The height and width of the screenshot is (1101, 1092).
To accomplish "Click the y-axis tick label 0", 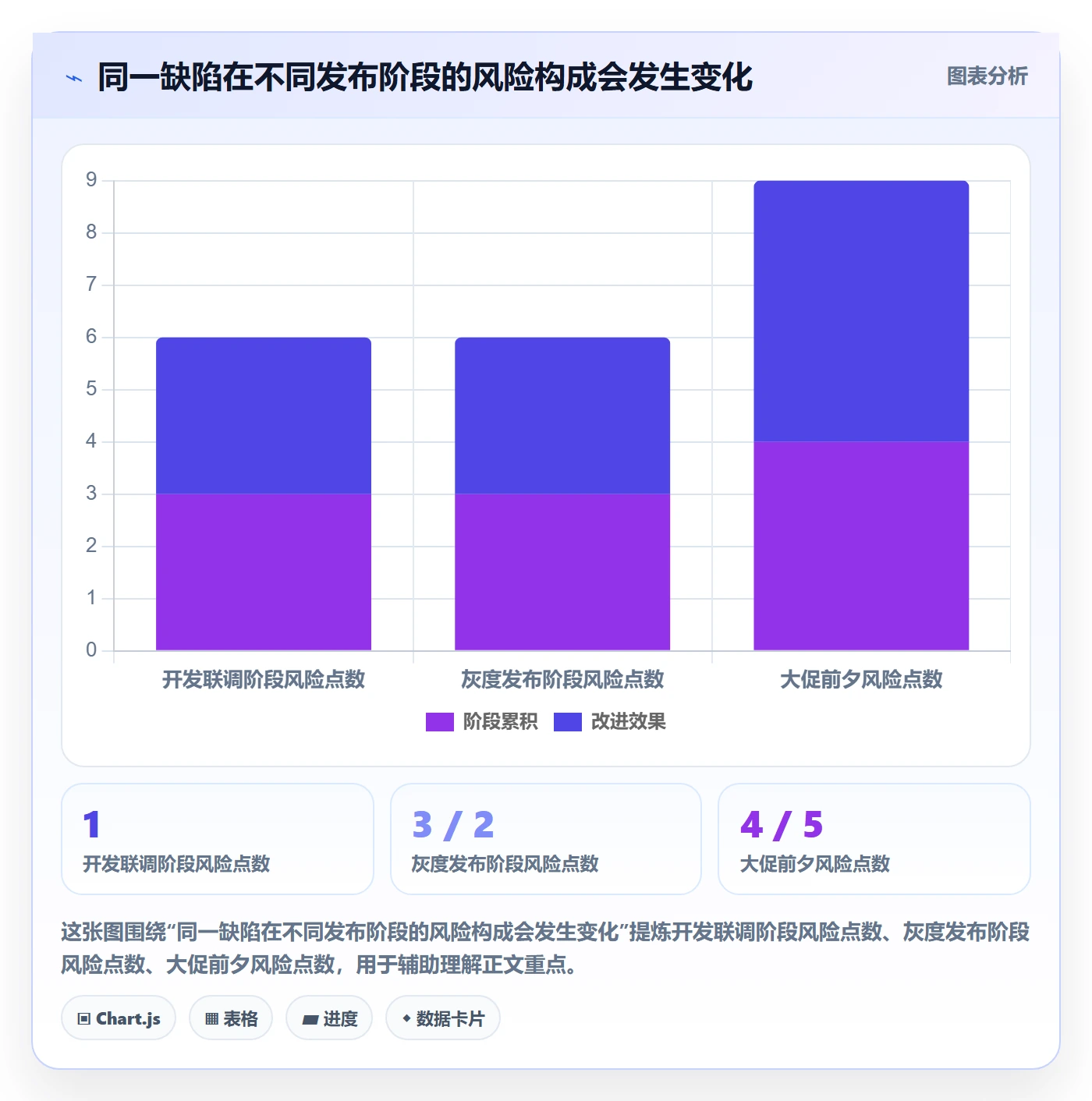I will pos(91,650).
